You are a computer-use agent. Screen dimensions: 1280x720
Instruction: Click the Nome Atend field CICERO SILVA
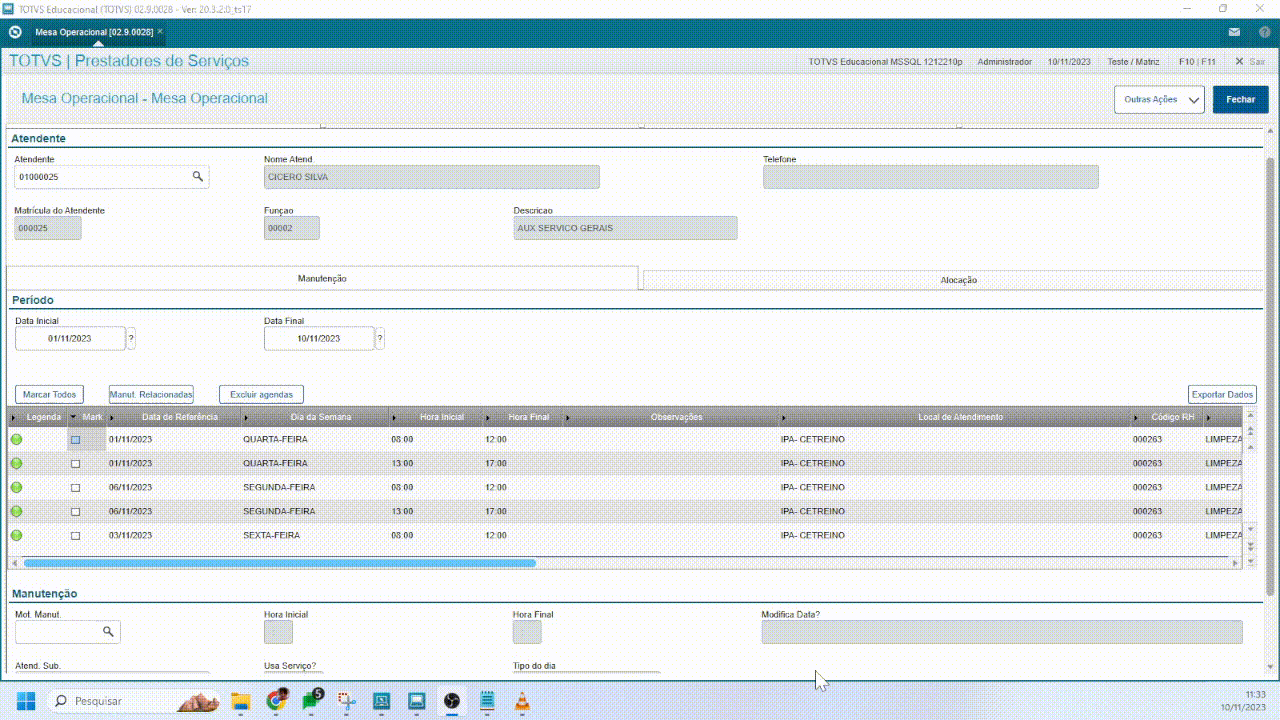pyautogui.click(x=431, y=177)
